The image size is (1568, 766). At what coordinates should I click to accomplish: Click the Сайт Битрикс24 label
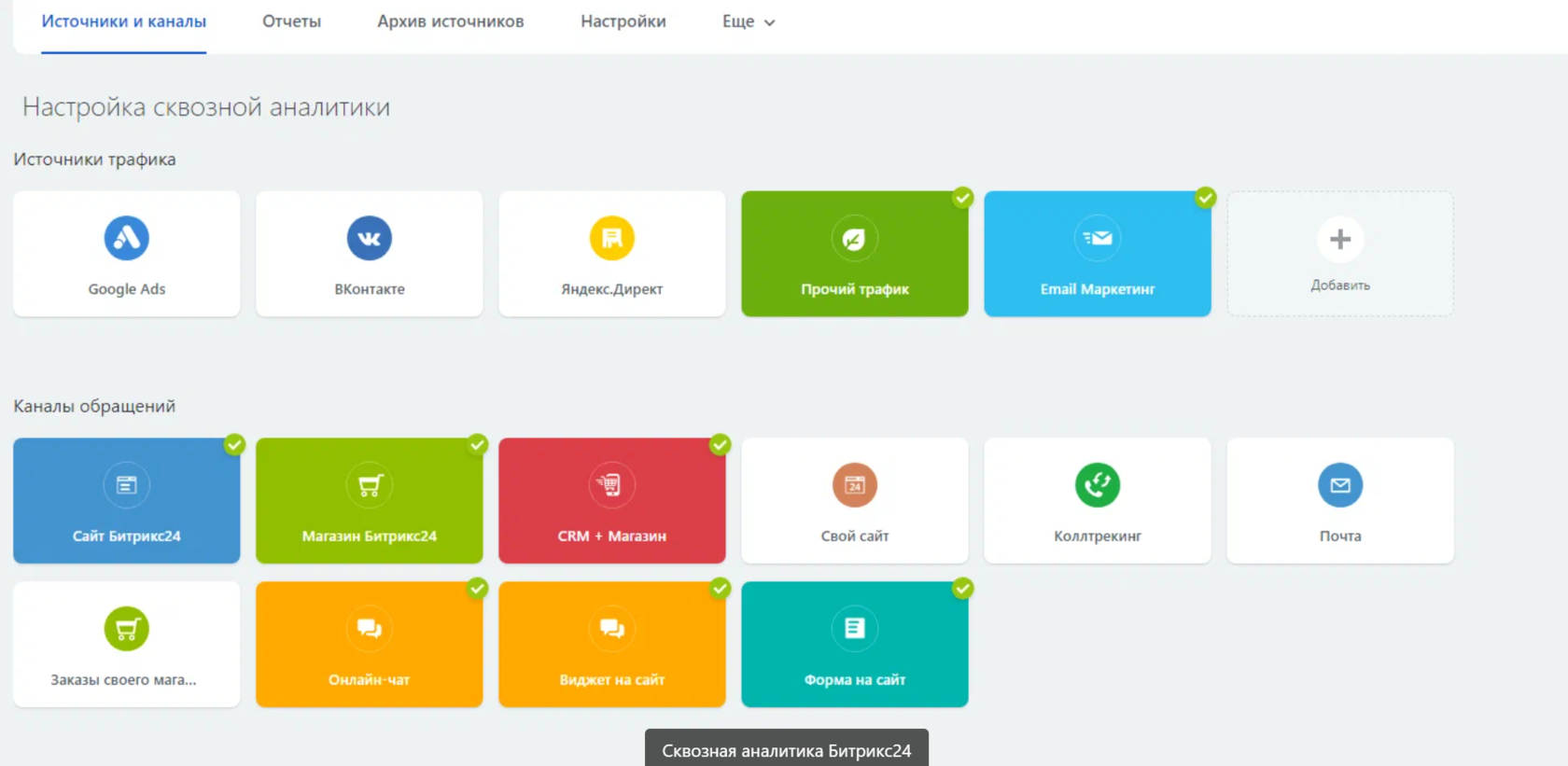pos(127,536)
